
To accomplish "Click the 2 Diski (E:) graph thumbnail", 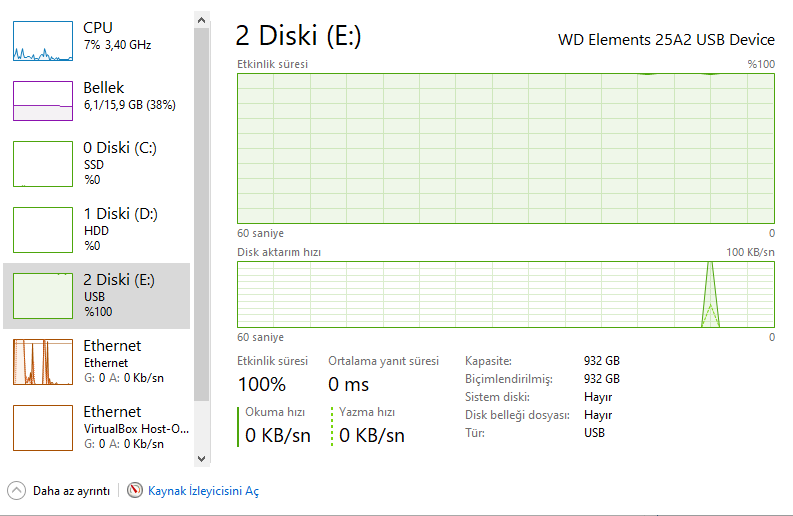I will pyautogui.click(x=43, y=295).
